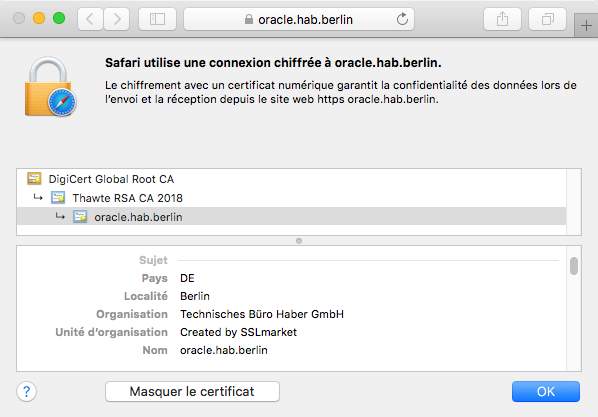Click the 'Nom' field label
The width and height of the screenshot is (598, 417).
pyautogui.click(x=155, y=350)
